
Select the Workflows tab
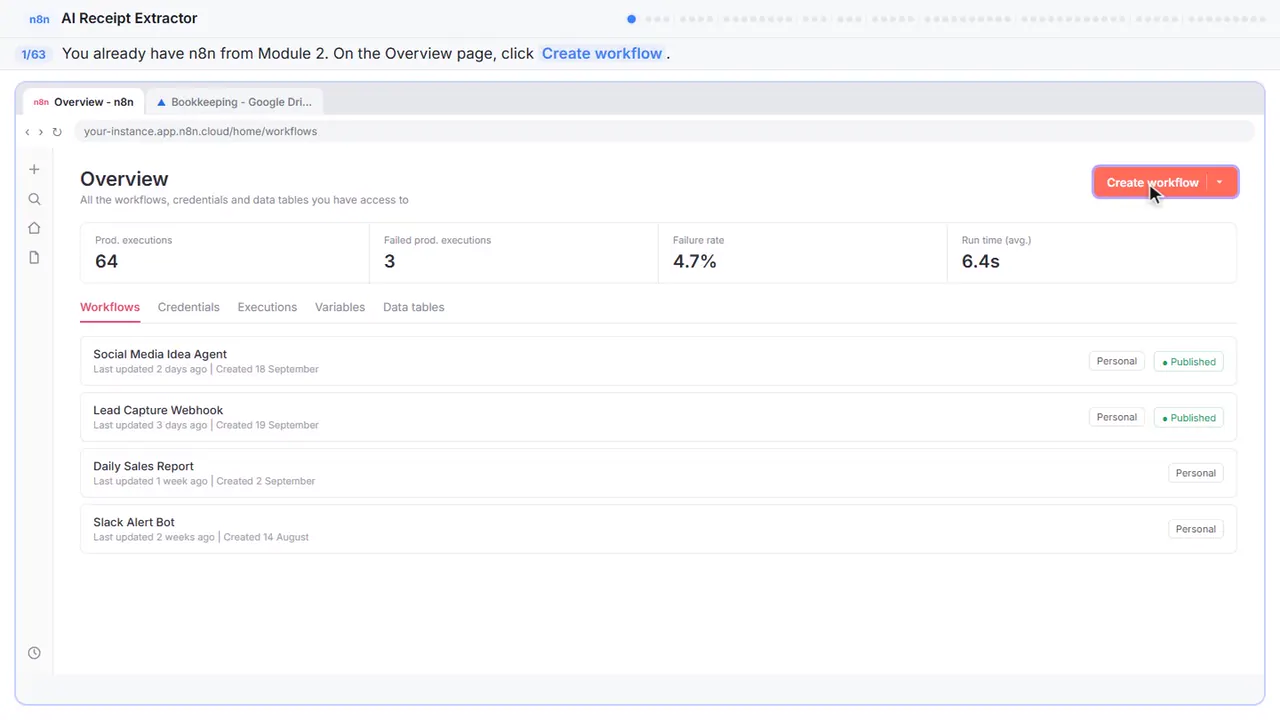pos(110,307)
